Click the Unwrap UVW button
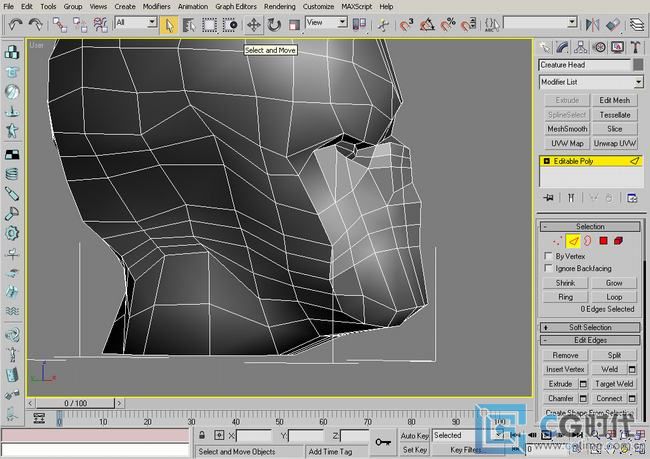 pos(615,143)
